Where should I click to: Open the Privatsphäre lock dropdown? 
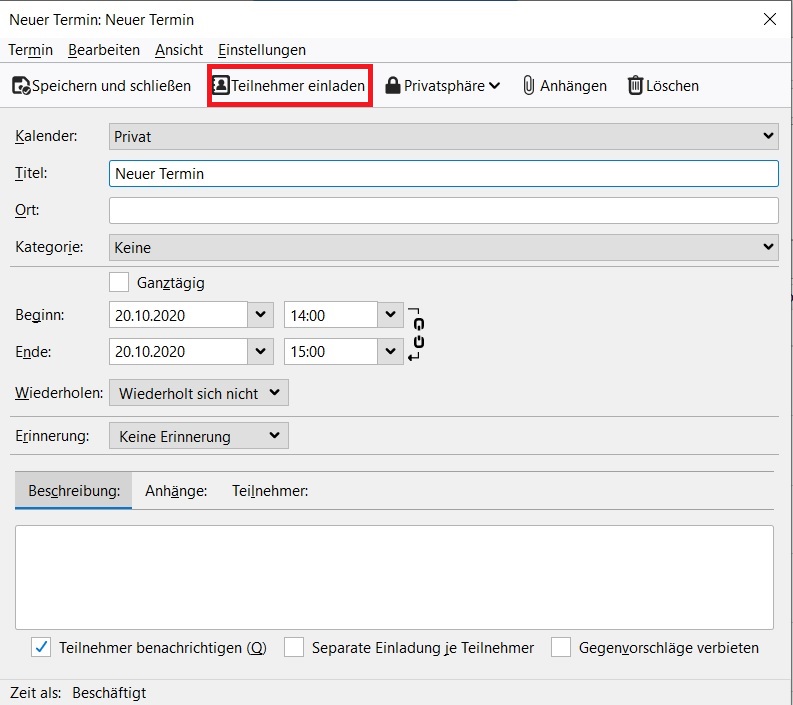[x=443, y=85]
